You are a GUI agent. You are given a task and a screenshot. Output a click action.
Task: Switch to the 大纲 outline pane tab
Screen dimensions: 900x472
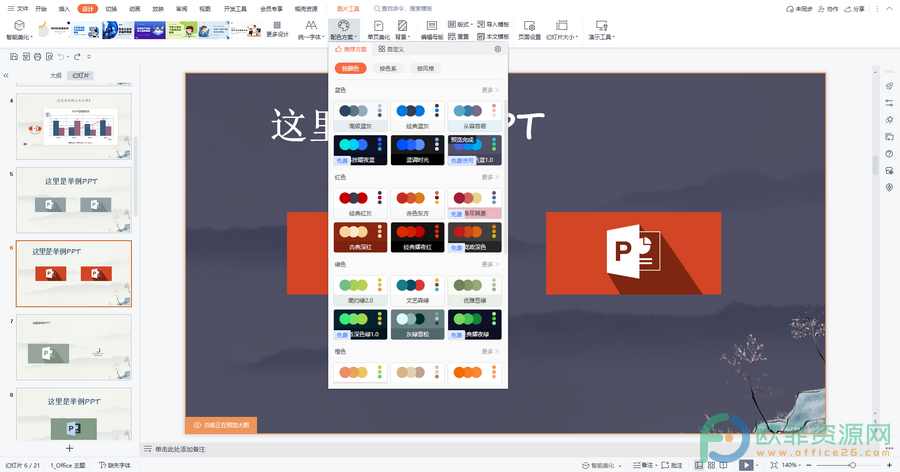point(56,75)
